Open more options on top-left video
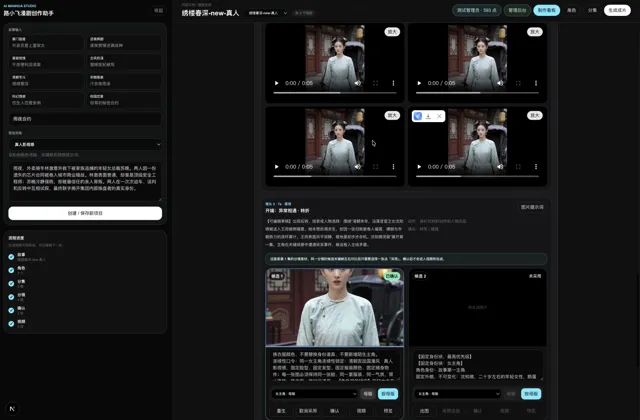This screenshot has height=420, width=640. [393, 83]
